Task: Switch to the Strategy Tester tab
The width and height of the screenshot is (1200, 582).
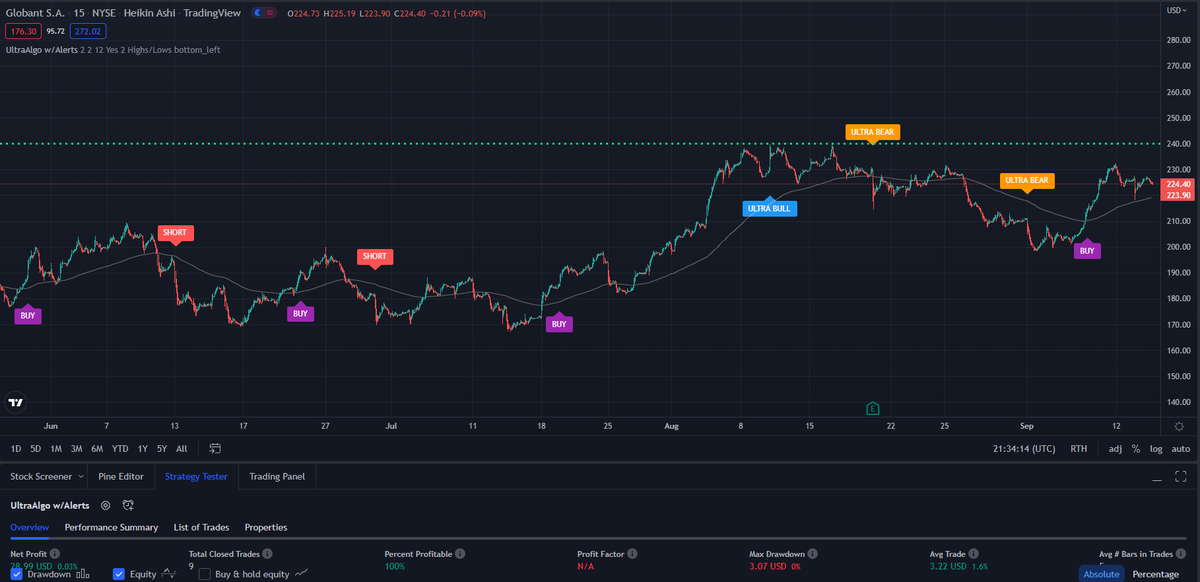Action: (196, 476)
